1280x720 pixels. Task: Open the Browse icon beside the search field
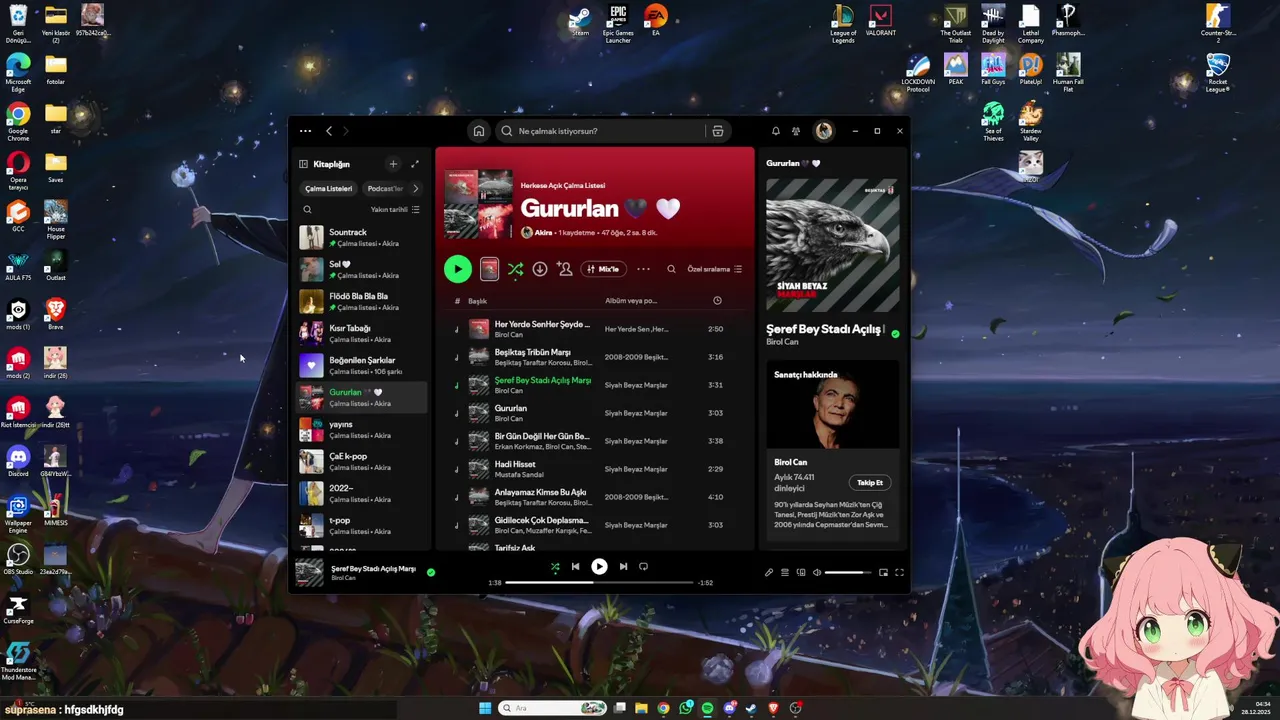[x=717, y=131]
